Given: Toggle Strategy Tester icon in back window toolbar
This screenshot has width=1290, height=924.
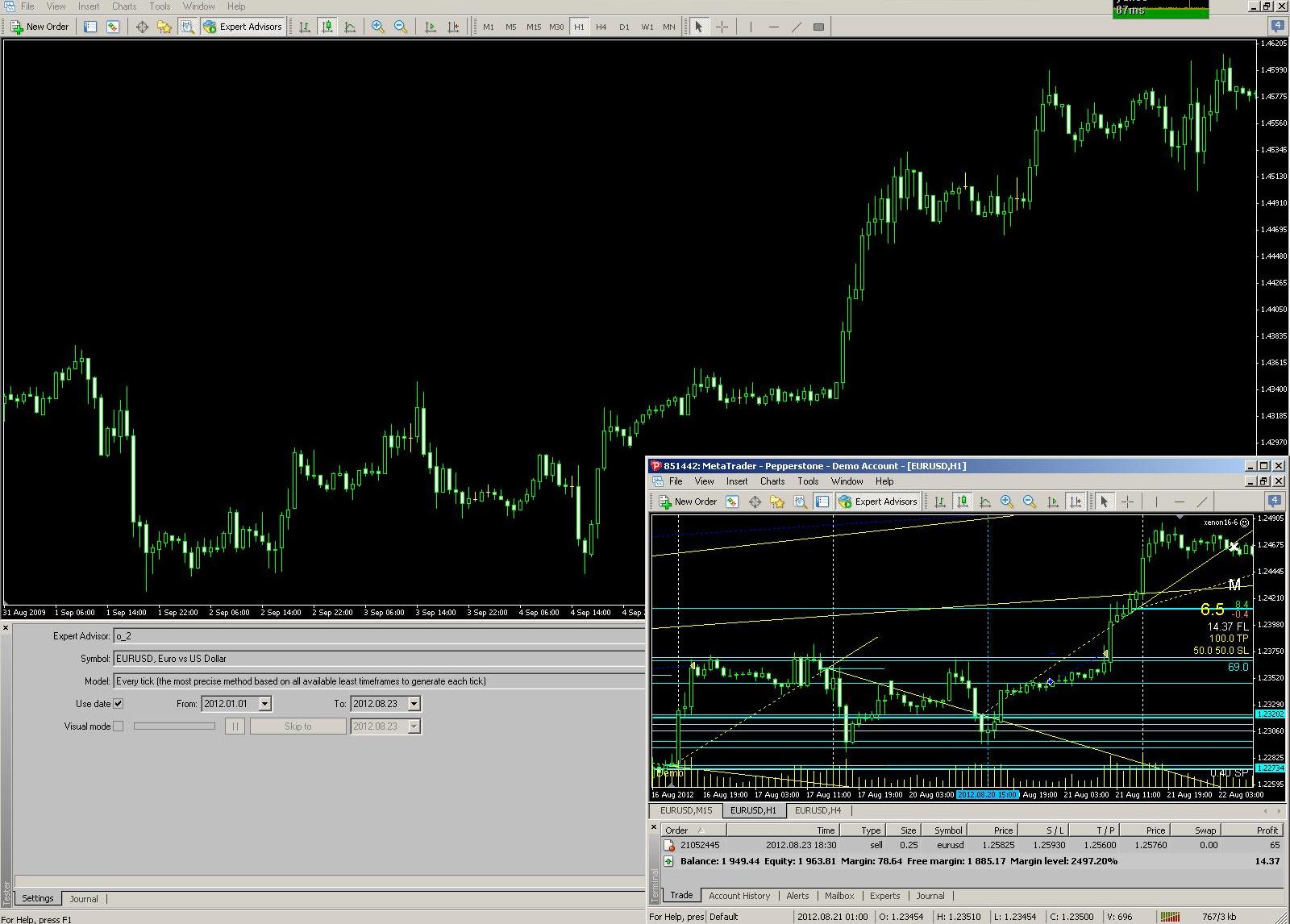Looking at the screenshot, I should [187, 27].
